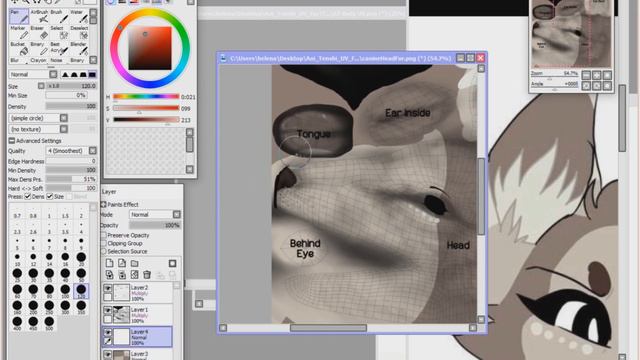Enable the Selection Source option
Screen dimensions: 640x360
pos(104,251)
